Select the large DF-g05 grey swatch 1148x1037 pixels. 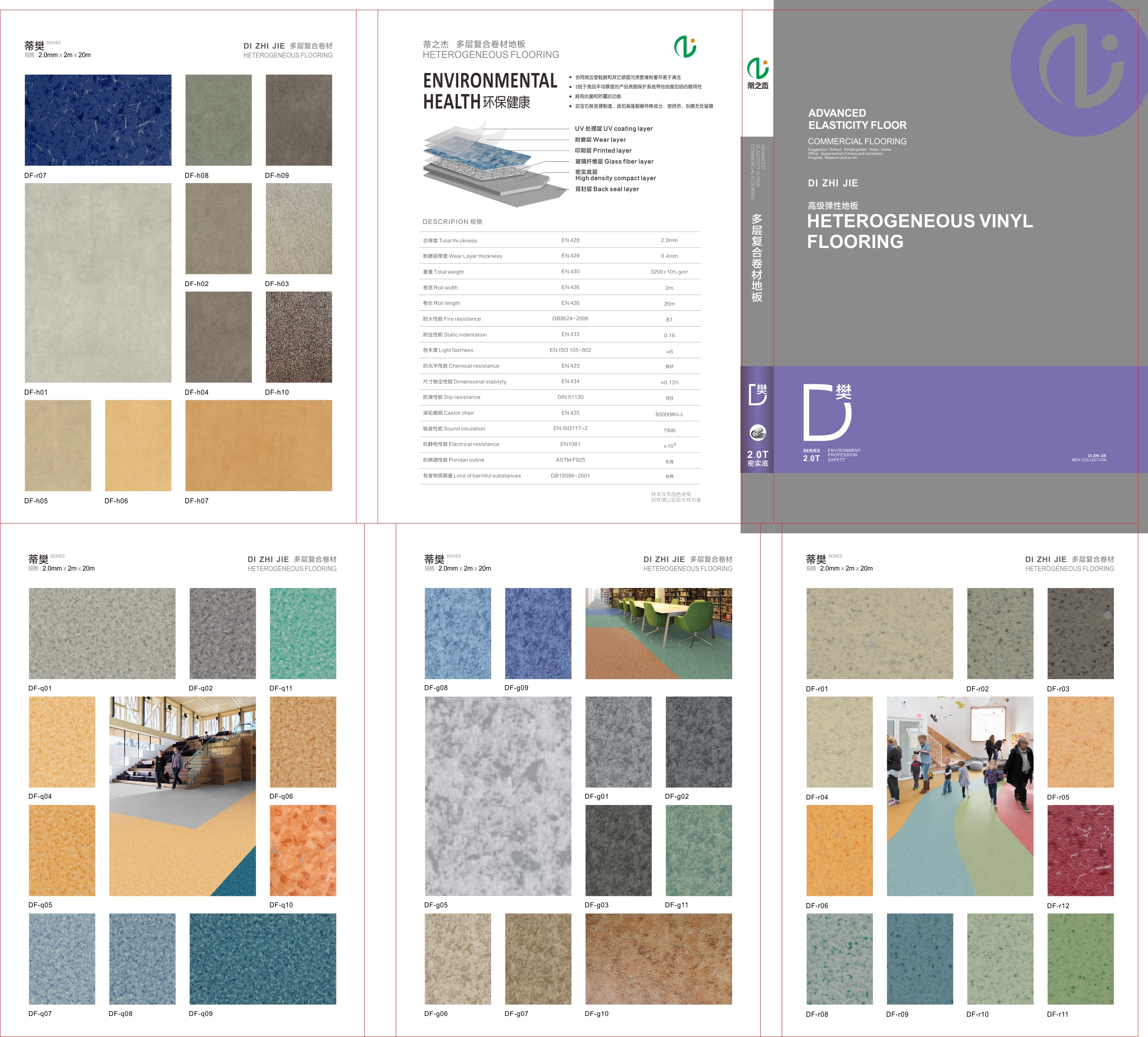click(498, 796)
